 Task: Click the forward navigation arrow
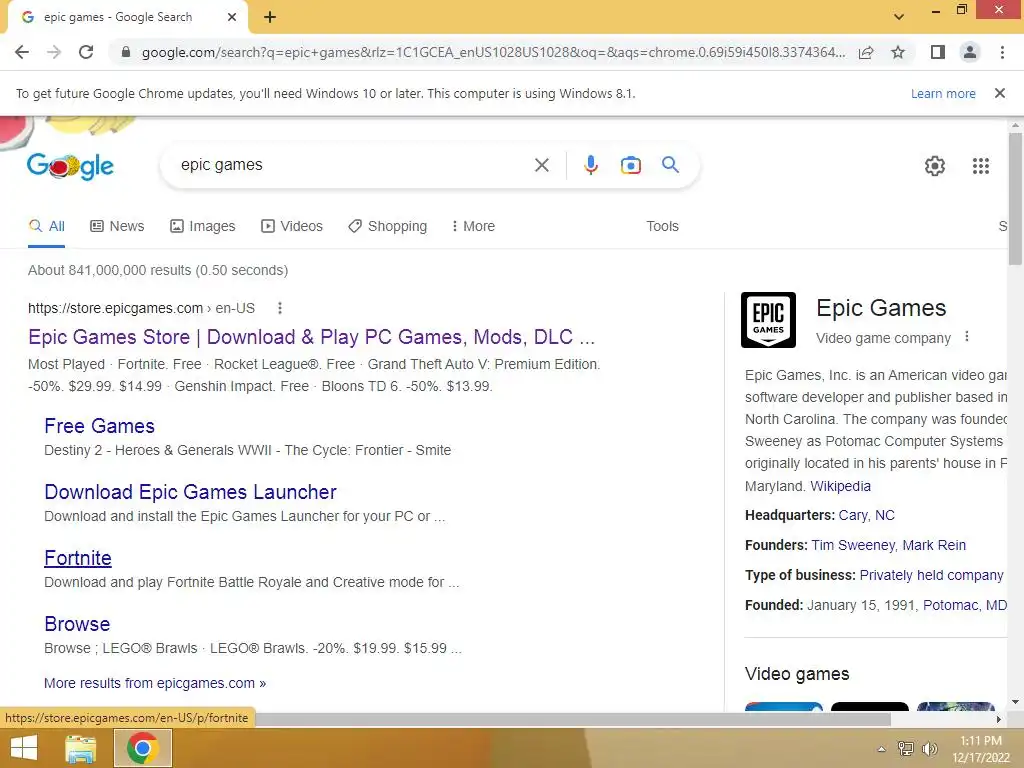(54, 52)
